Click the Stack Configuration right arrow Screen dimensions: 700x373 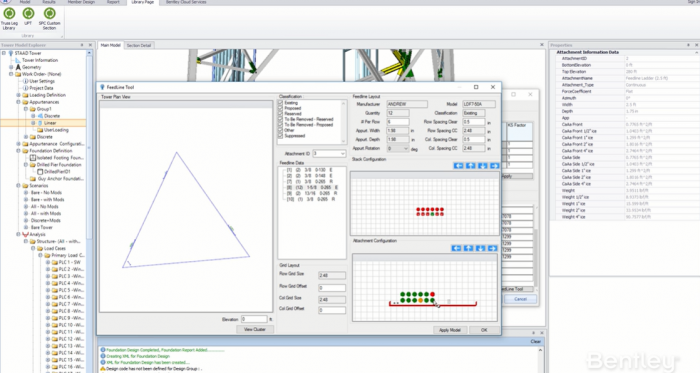pos(495,166)
